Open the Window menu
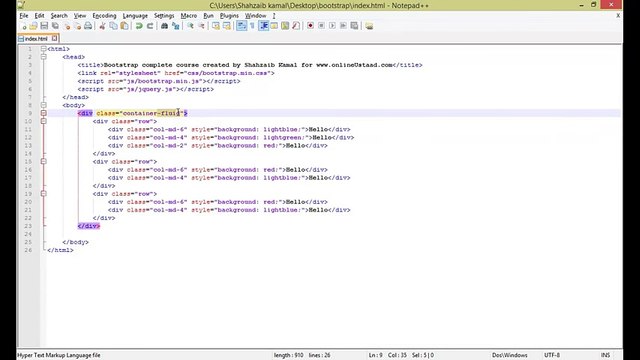Image resolution: width=640 pixels, height=360 pixels. click(256, 16)
